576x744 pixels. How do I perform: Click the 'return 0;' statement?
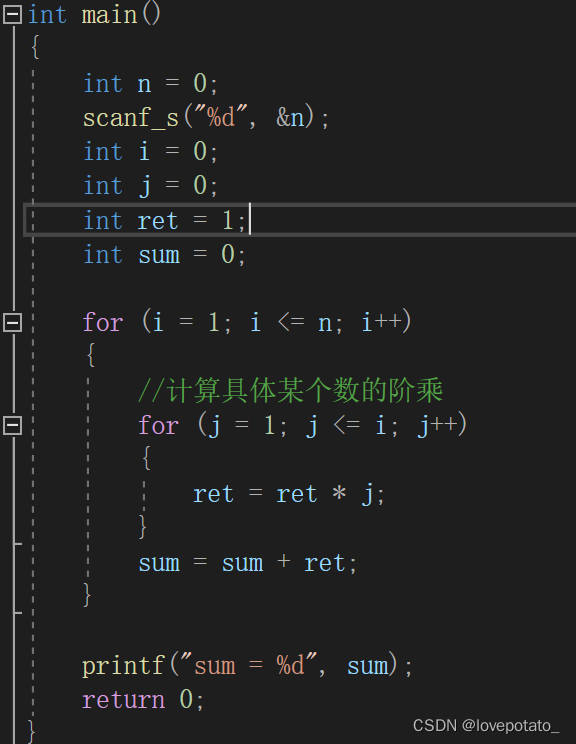pos(143,700)
